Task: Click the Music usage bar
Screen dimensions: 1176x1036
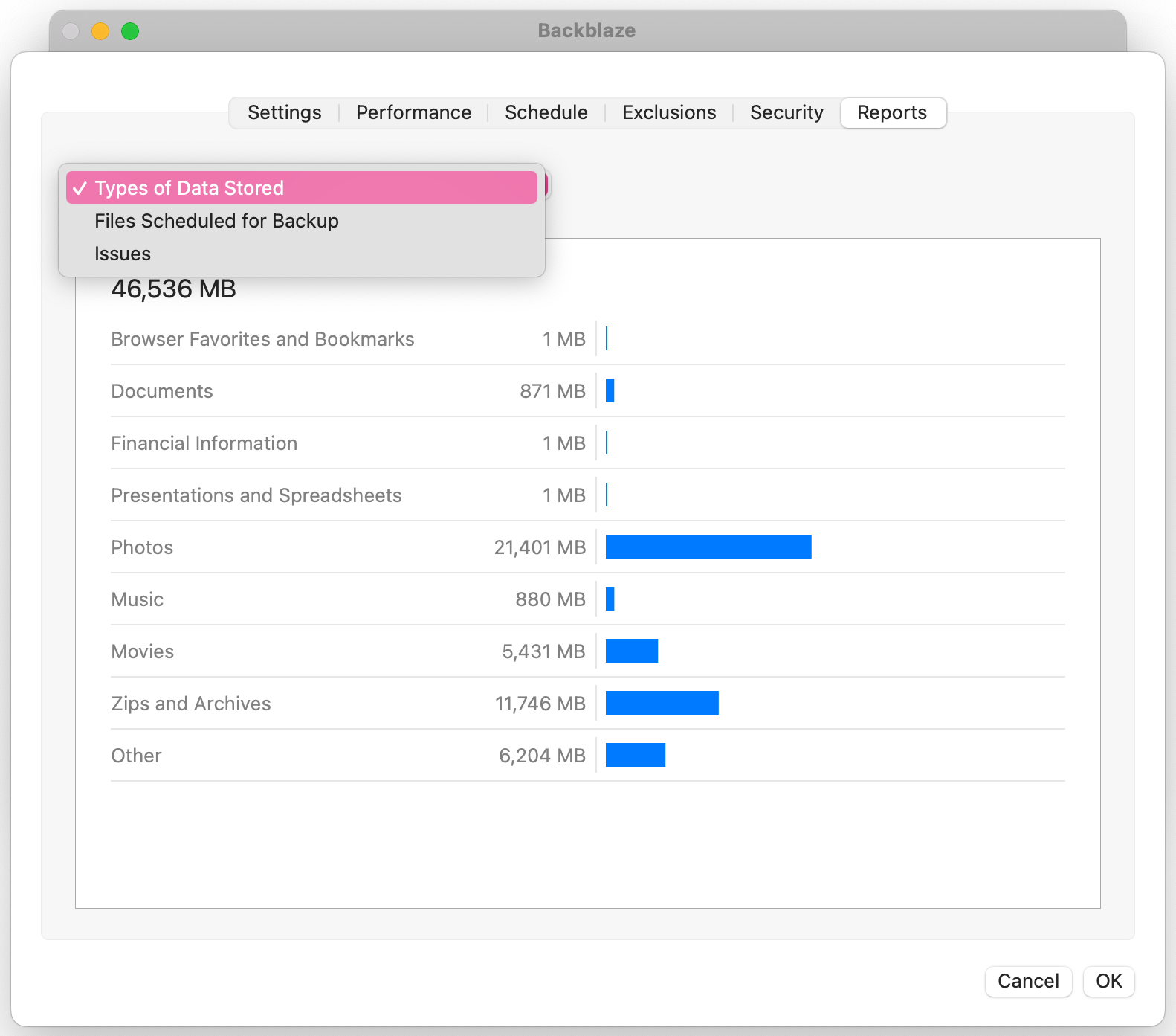Action: point(610,599)
